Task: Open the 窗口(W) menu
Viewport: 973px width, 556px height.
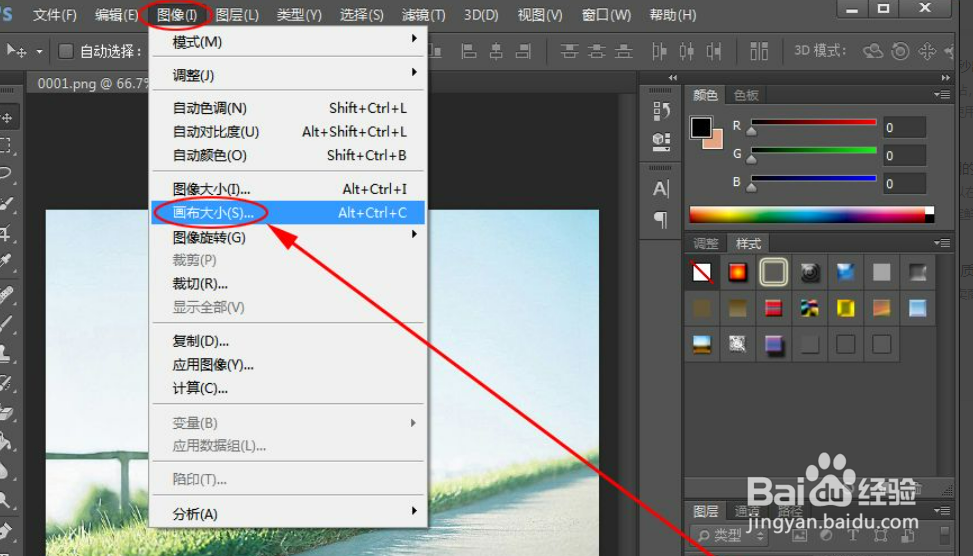Action: pos(606,15)
